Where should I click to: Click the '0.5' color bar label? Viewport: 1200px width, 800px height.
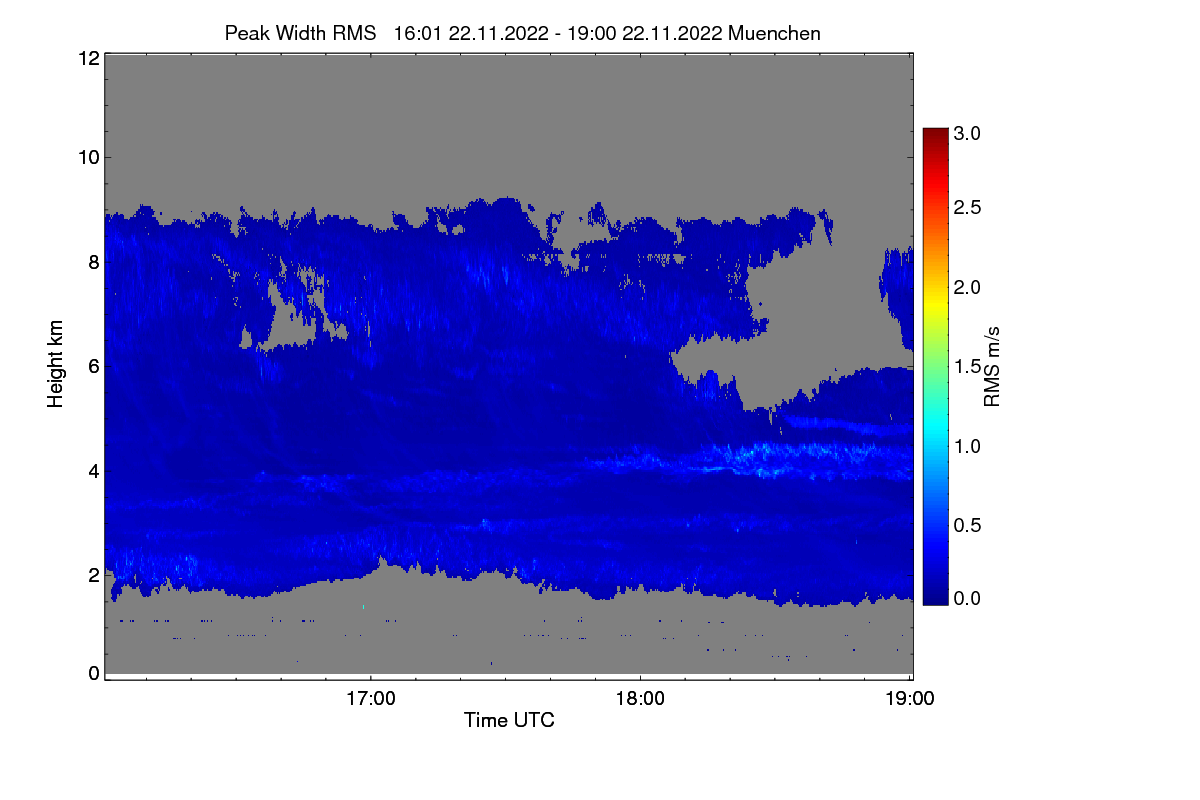pyautogui.click(x=969, y=524)
